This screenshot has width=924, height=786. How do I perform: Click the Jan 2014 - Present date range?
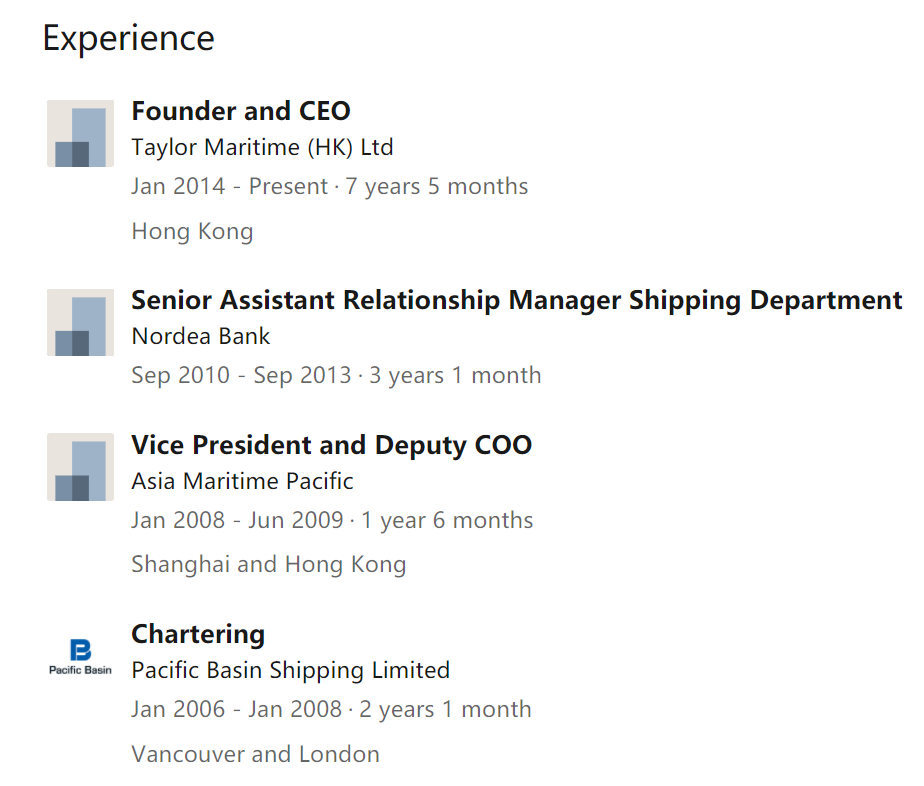click(229, 186)
